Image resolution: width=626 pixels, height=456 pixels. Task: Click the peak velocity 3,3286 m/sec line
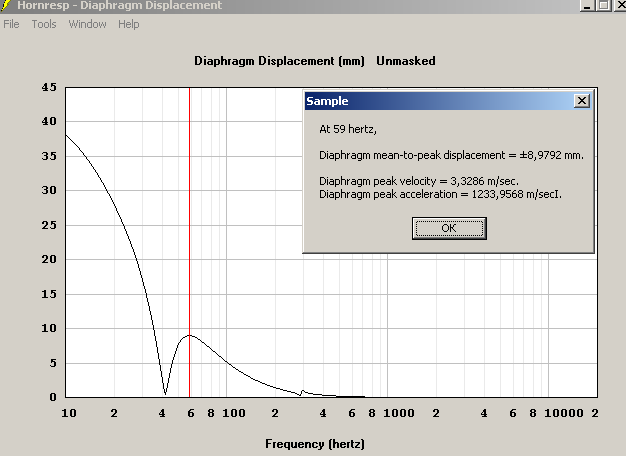(x=419, y=181)
